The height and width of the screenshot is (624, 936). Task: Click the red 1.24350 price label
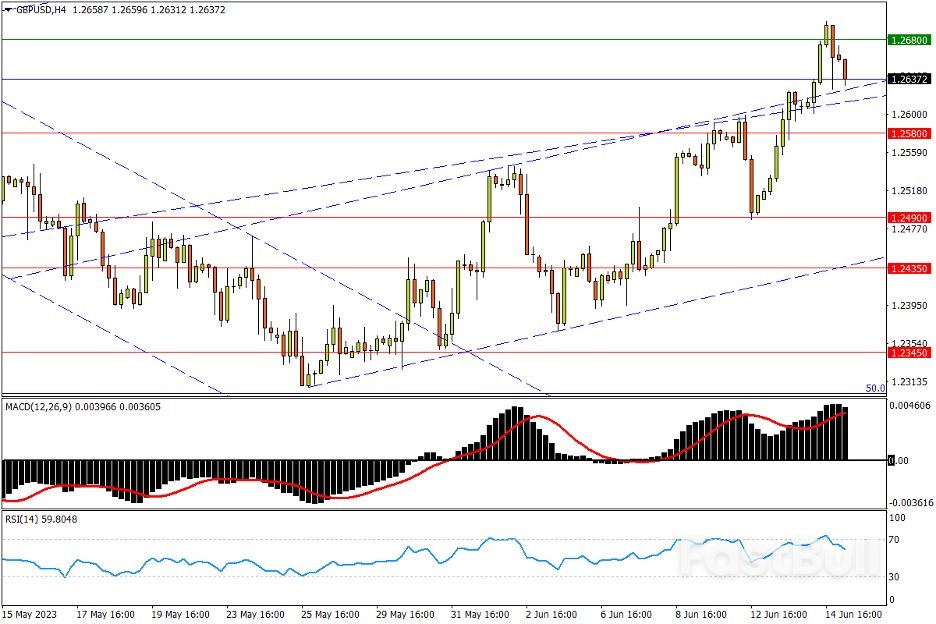coord(909,268)
